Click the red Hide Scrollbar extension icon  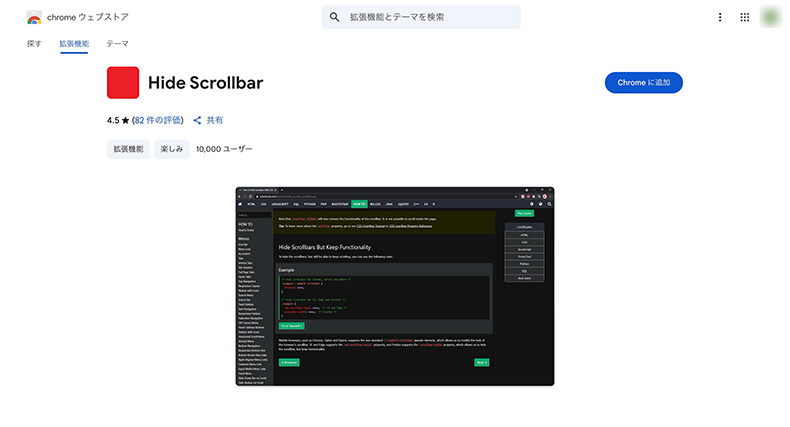point(123,83)
